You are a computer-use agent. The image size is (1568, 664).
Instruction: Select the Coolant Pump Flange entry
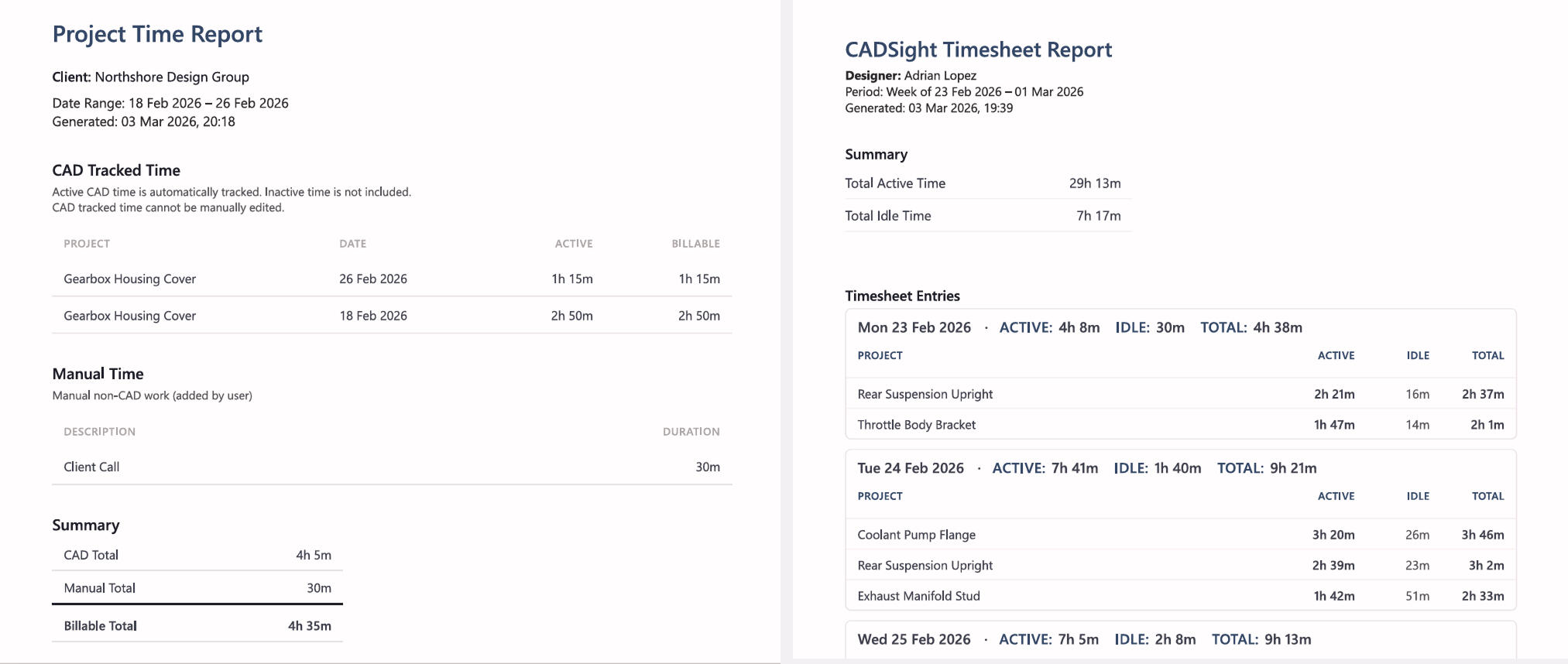pos(917,535)
